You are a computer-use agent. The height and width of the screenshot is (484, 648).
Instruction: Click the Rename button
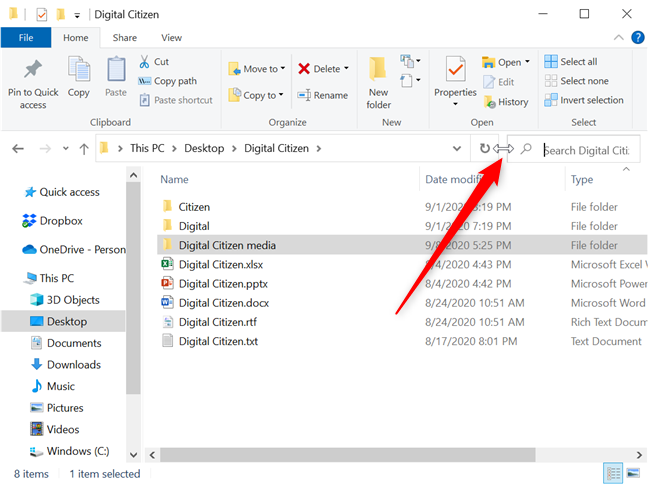click(x=323, y=95)
